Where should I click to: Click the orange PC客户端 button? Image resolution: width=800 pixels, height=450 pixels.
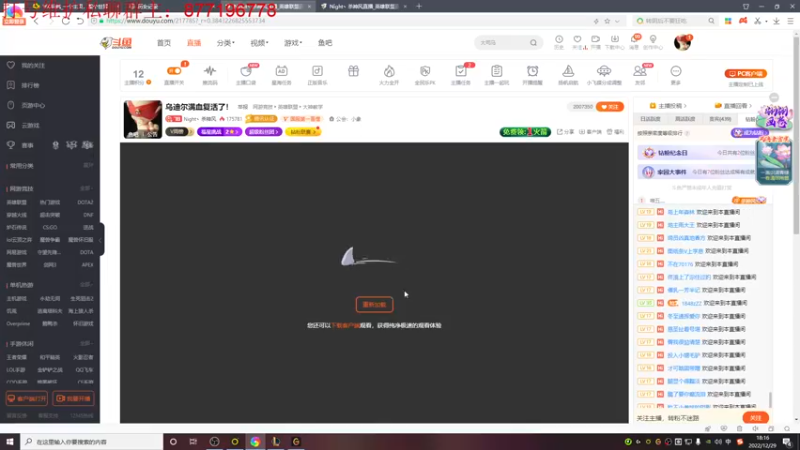745,73
